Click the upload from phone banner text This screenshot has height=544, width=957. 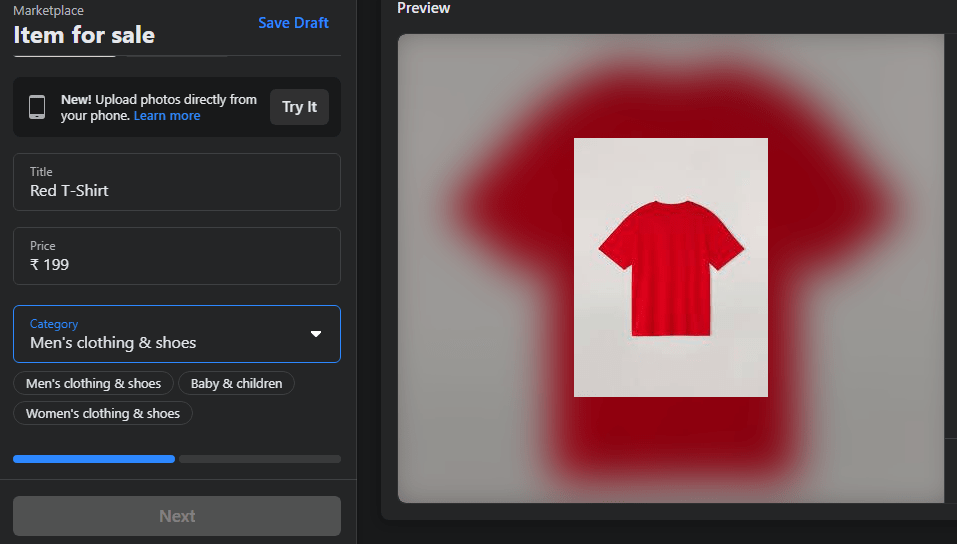coord(159,100)
